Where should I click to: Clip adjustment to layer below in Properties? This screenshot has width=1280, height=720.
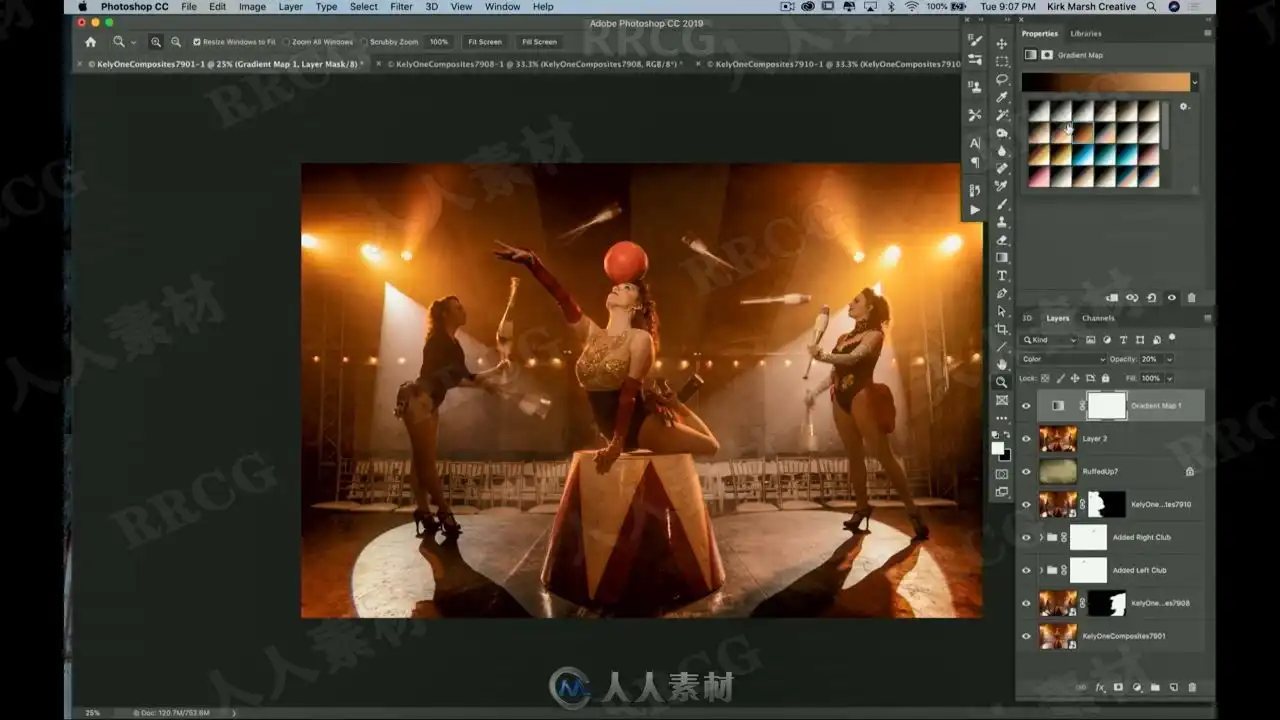click(1112, 298)
